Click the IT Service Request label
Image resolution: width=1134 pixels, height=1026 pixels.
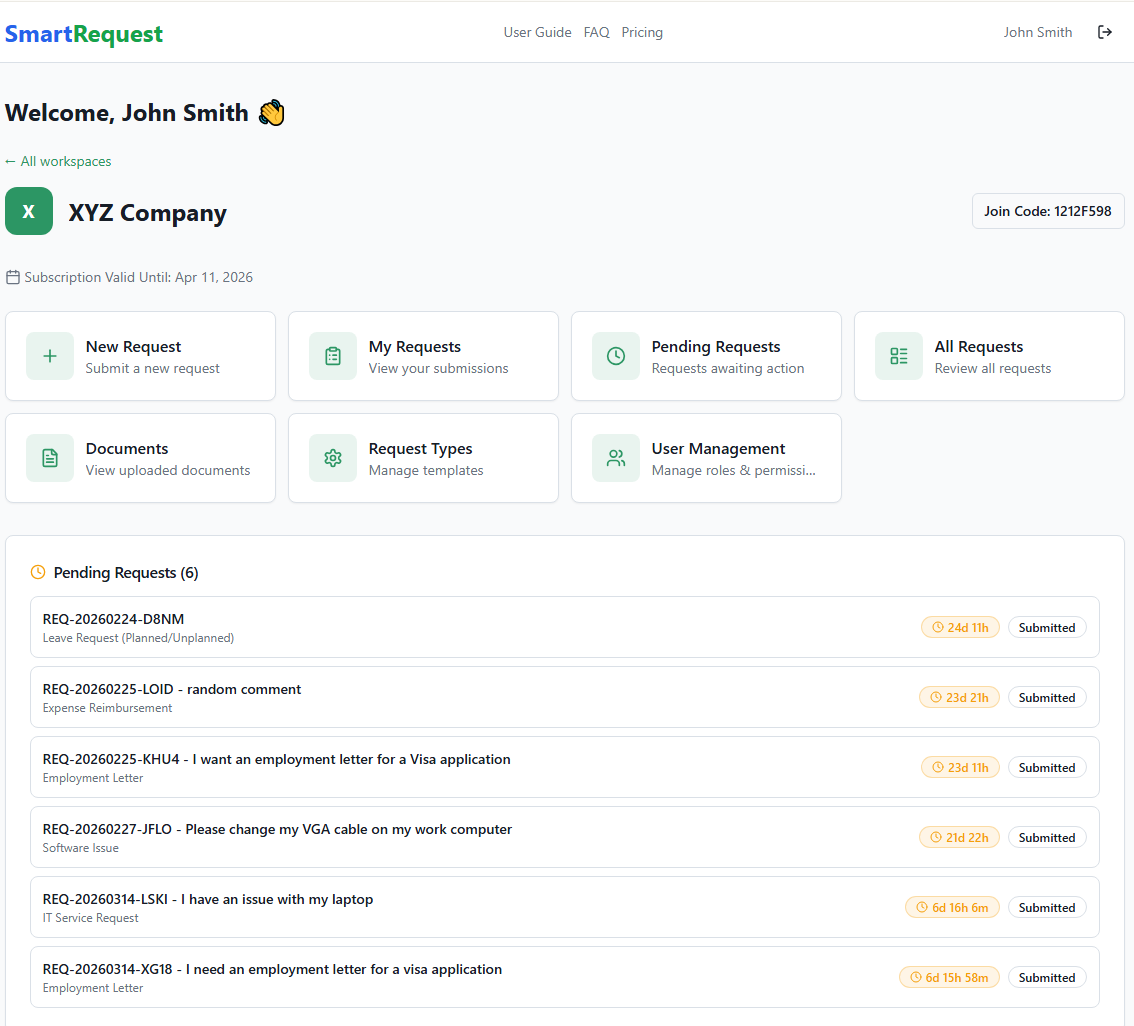90,918
